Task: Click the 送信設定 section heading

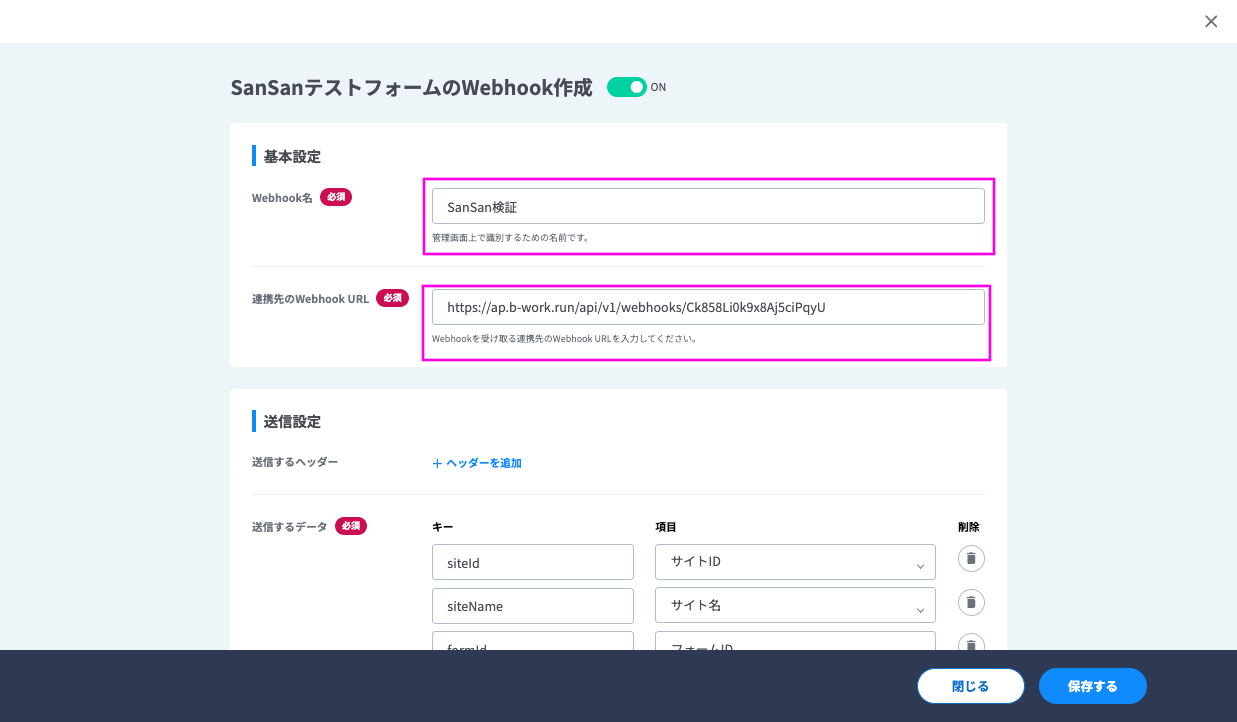Action: [x=292, y=422]
